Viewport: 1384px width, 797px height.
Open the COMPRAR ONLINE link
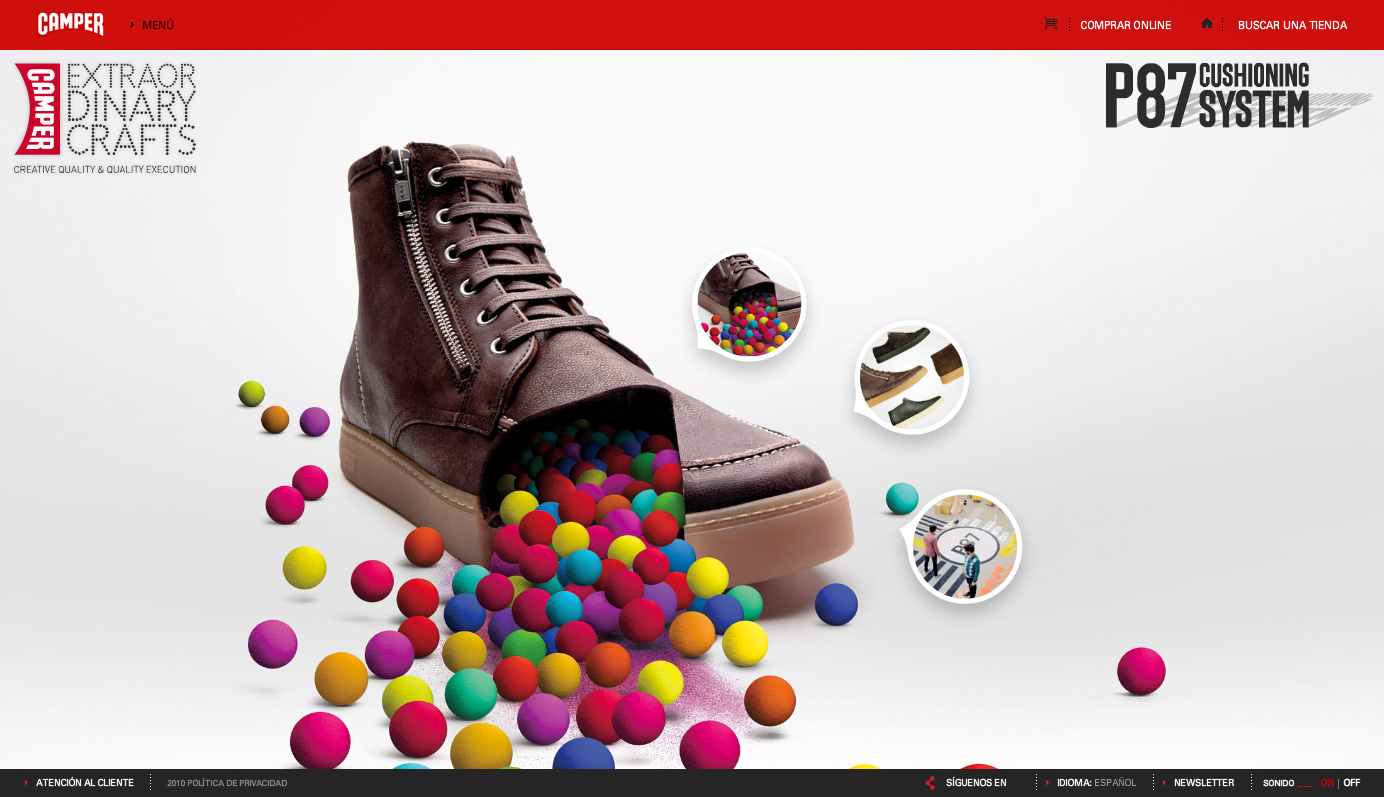(x=1125, y=25)
